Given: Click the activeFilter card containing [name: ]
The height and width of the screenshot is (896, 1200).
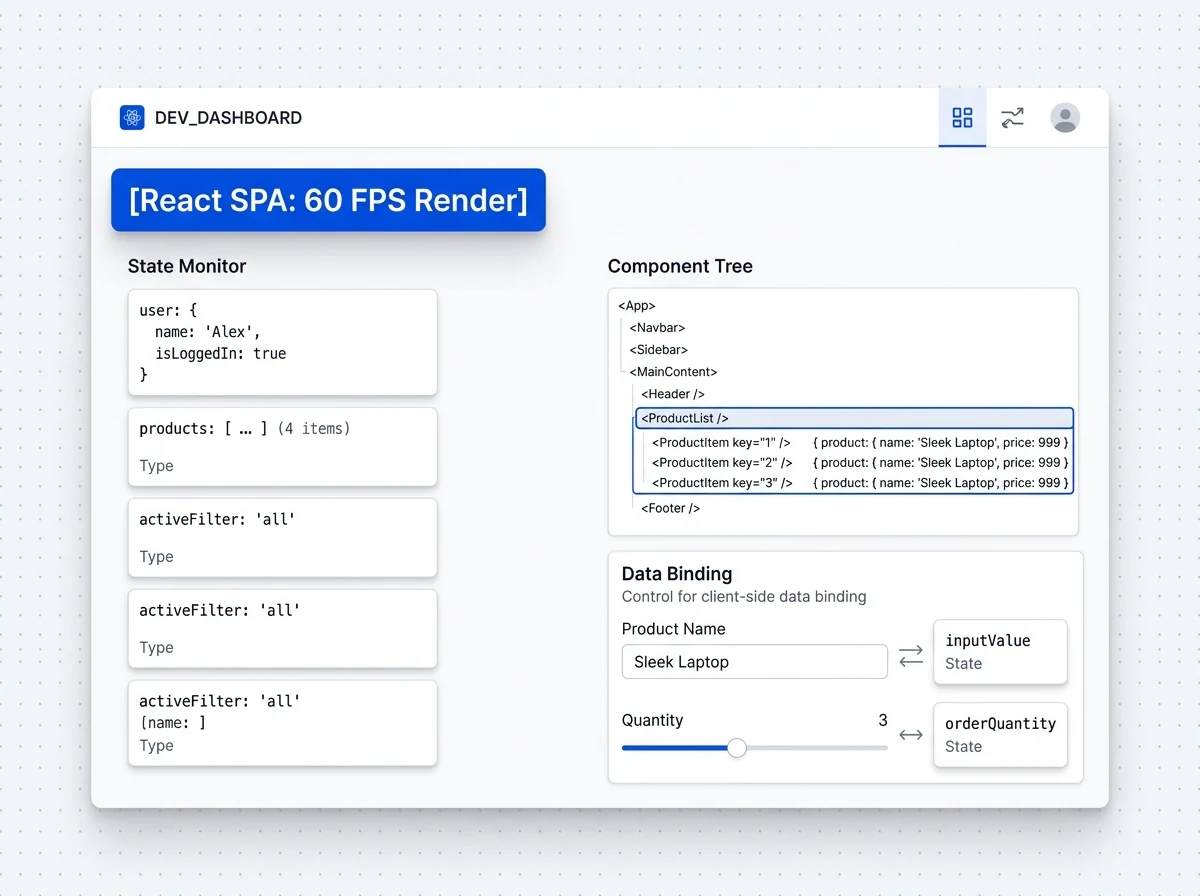Looking at the screenshot, I should tap(283, 723).
